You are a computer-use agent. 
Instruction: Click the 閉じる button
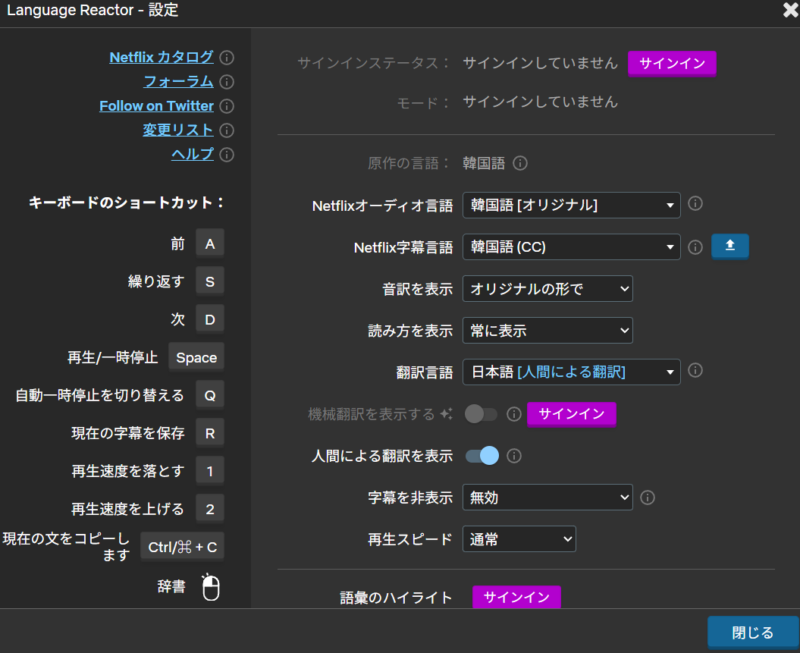tap(753, 633)
